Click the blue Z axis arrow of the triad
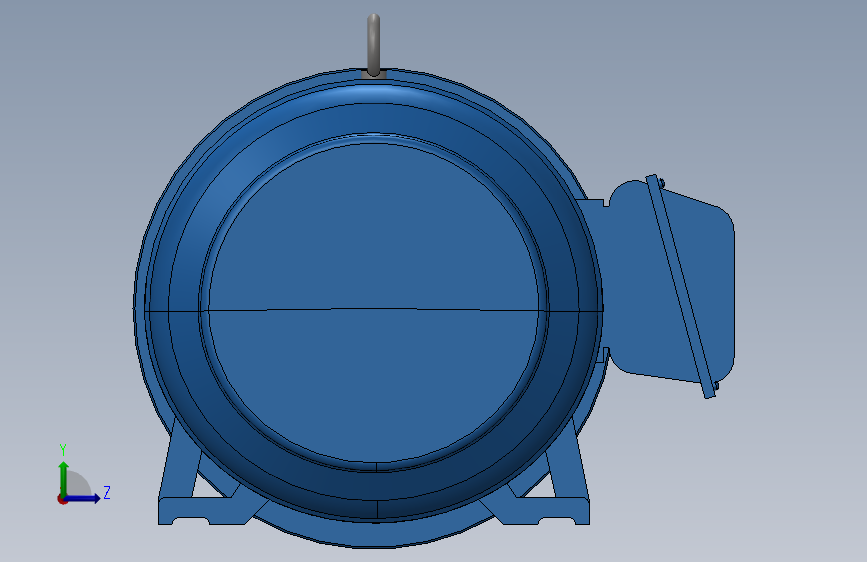Screen dimensions: 867x562 (x=82, y=498)
